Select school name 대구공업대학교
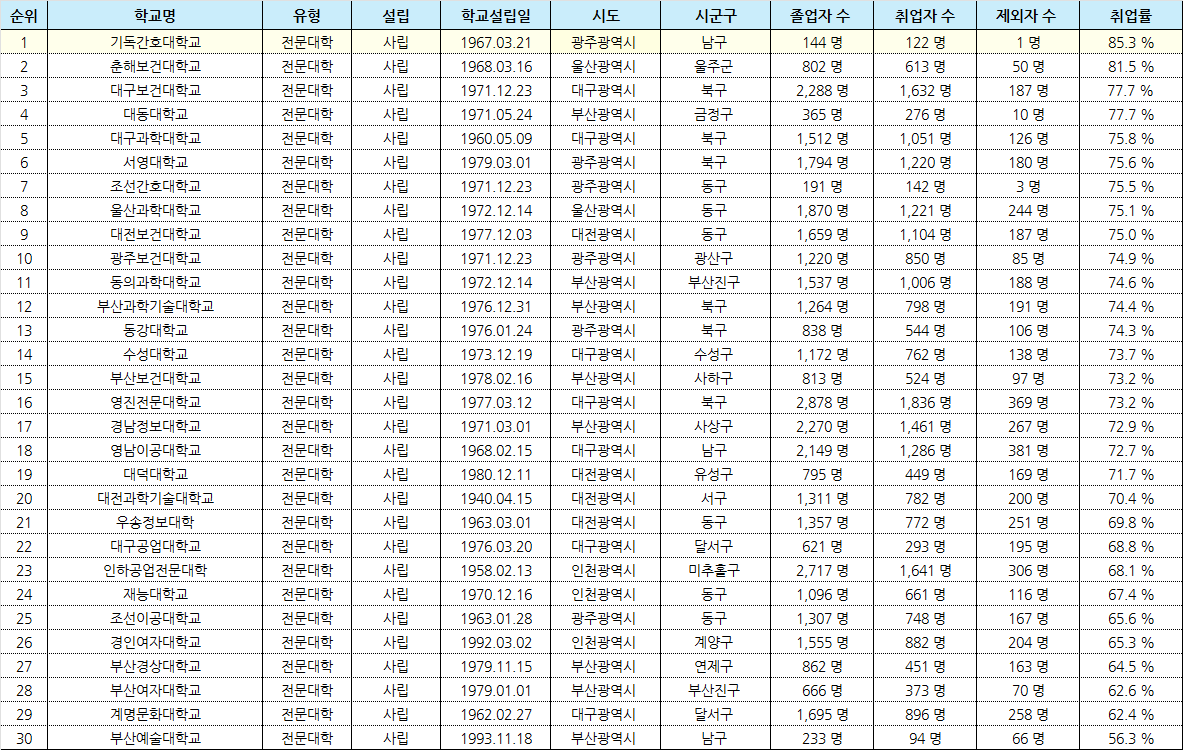Viewport: 1183px width, 750px height. (155, 546)
